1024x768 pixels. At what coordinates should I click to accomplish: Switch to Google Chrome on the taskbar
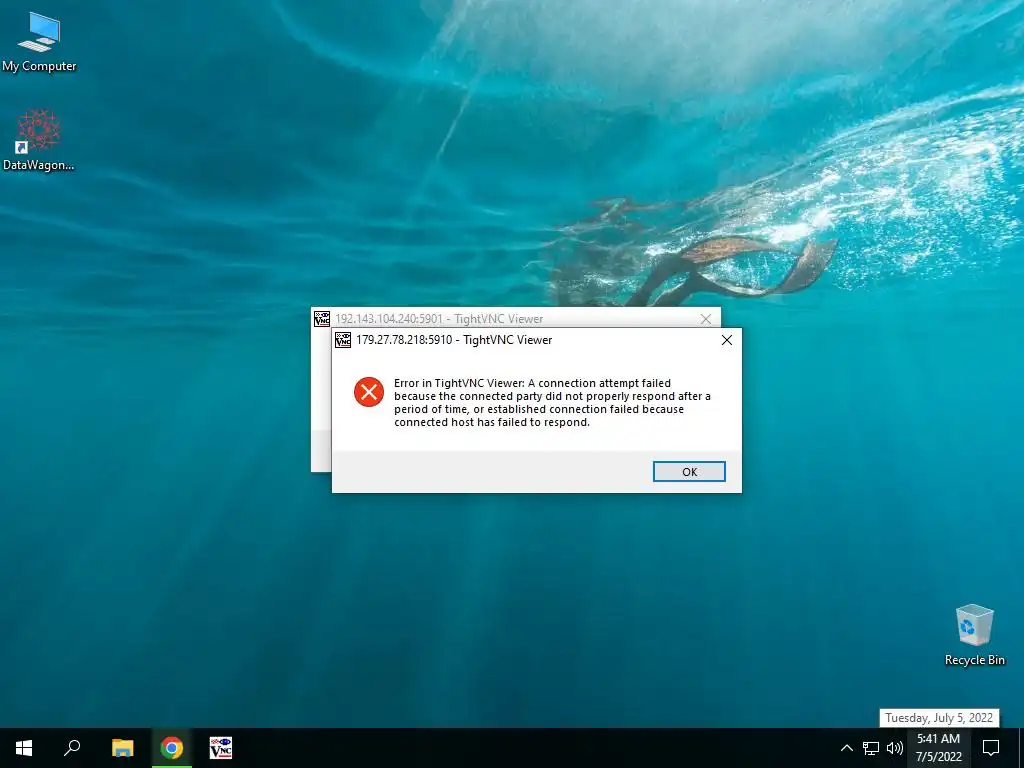(172, 748)
